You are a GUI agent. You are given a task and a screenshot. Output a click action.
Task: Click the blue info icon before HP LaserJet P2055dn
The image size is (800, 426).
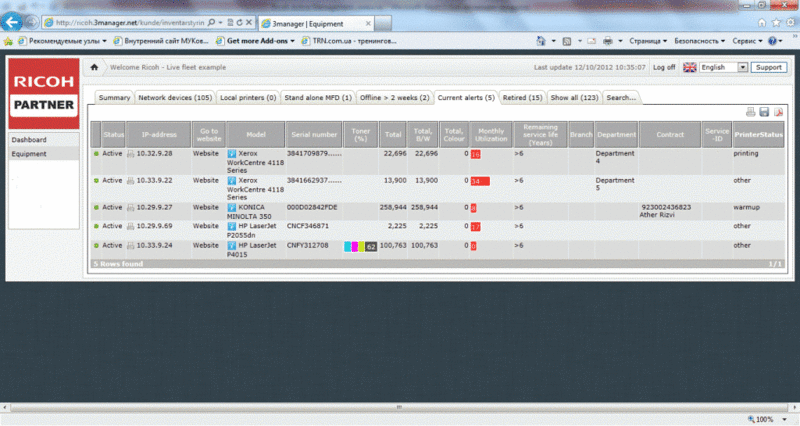click(x=232, y=226)
